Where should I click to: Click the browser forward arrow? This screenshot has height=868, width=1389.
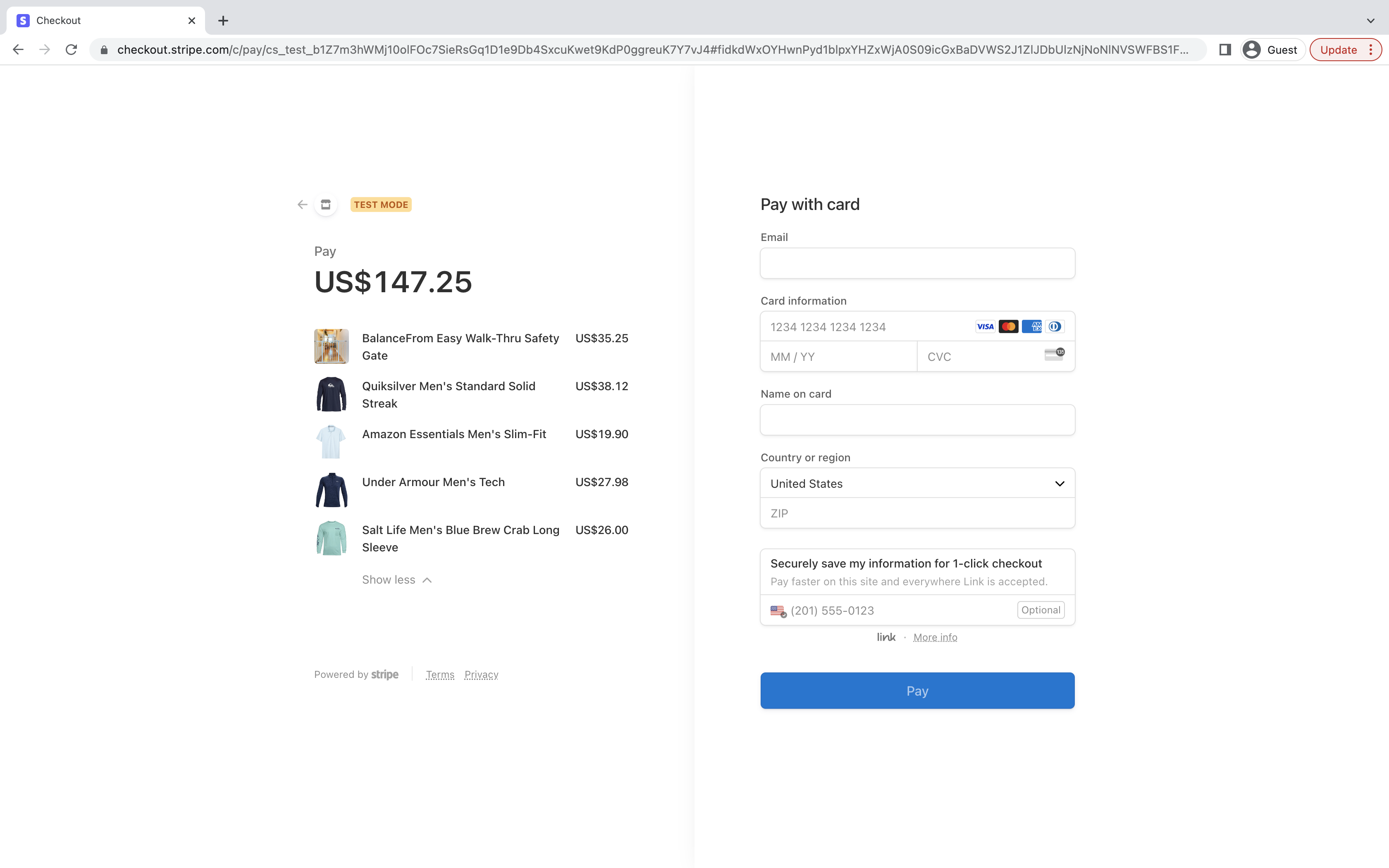pyautogui.click(x=44, y=50)
